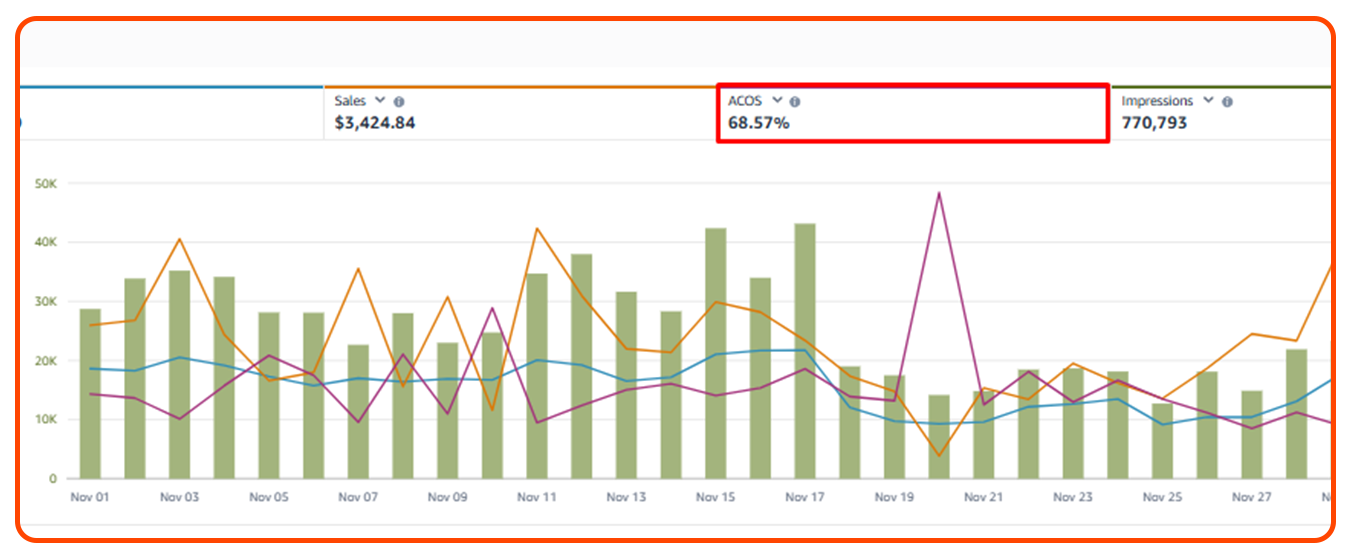Screen dimensions: 1346x553
Task: Click the Nov 09 x-axis label
Action: 447,496
